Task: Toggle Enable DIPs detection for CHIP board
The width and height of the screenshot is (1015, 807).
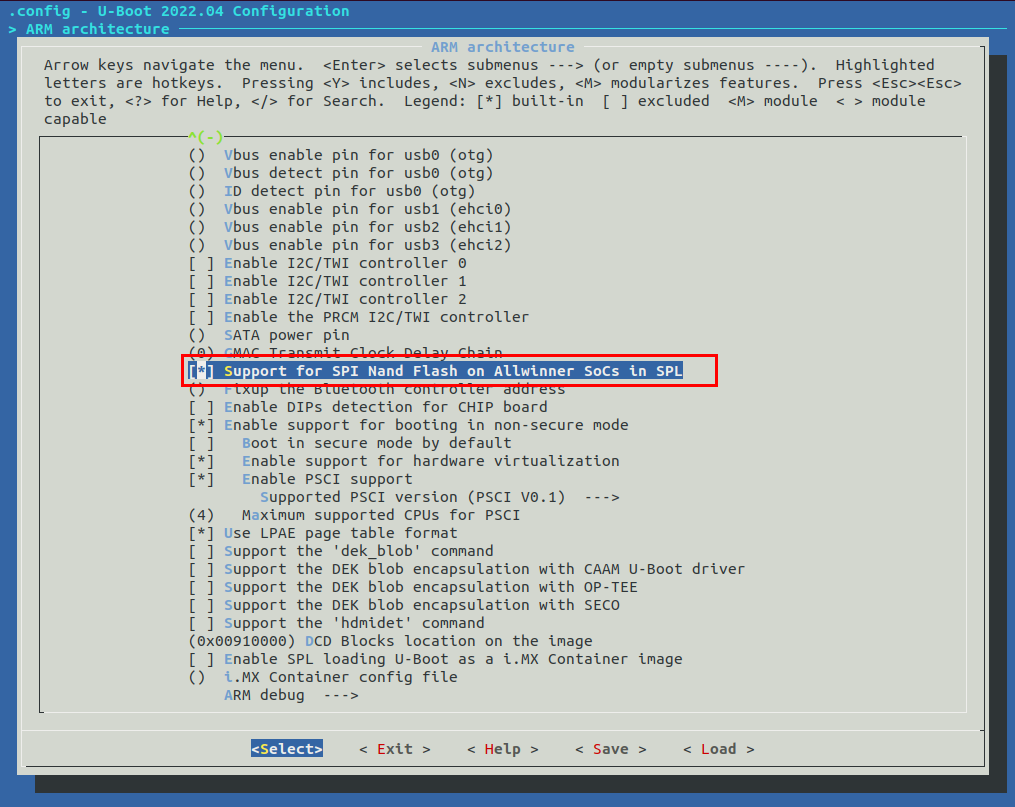Action: point(368,407)
